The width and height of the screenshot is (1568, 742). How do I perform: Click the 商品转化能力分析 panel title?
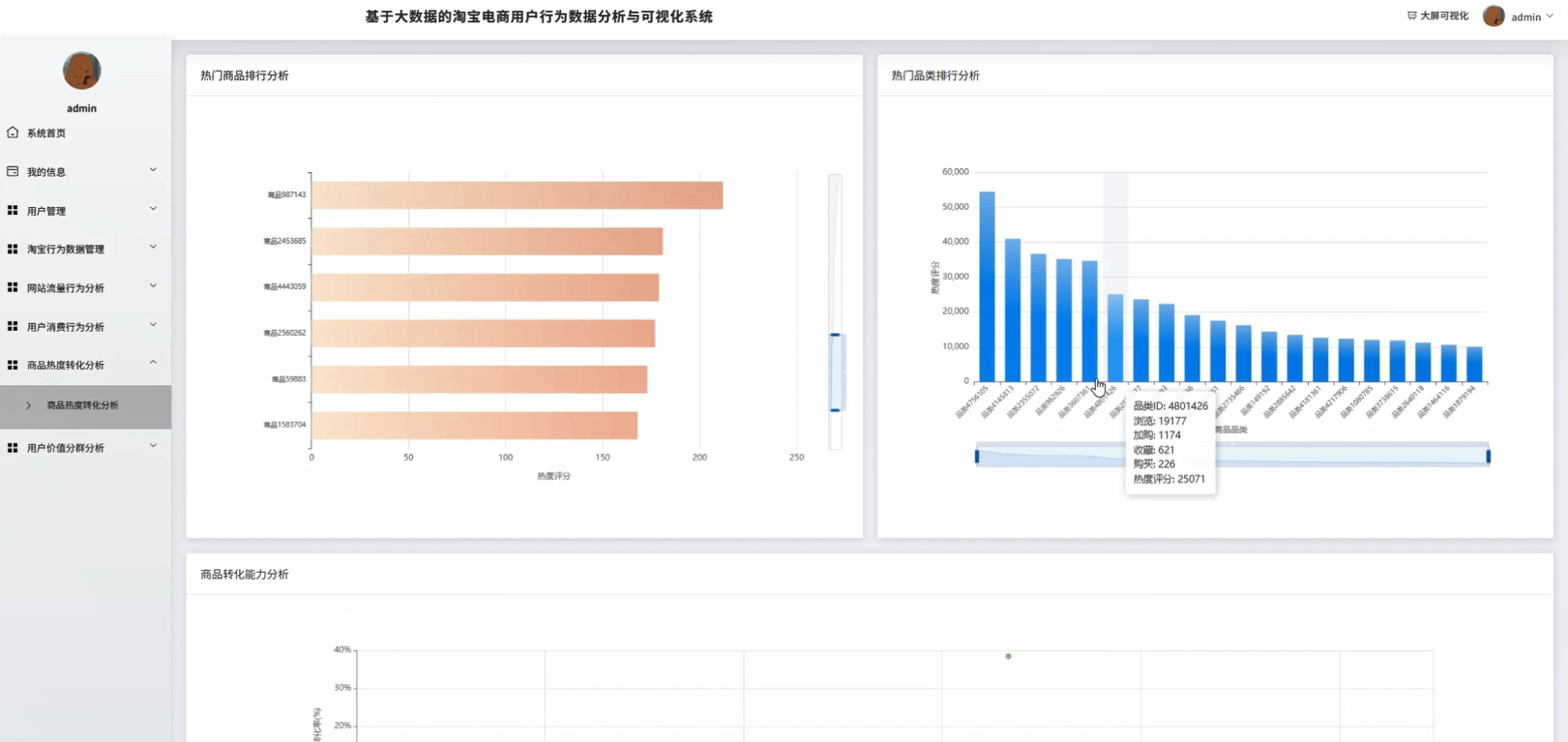(x=244, y=575)
